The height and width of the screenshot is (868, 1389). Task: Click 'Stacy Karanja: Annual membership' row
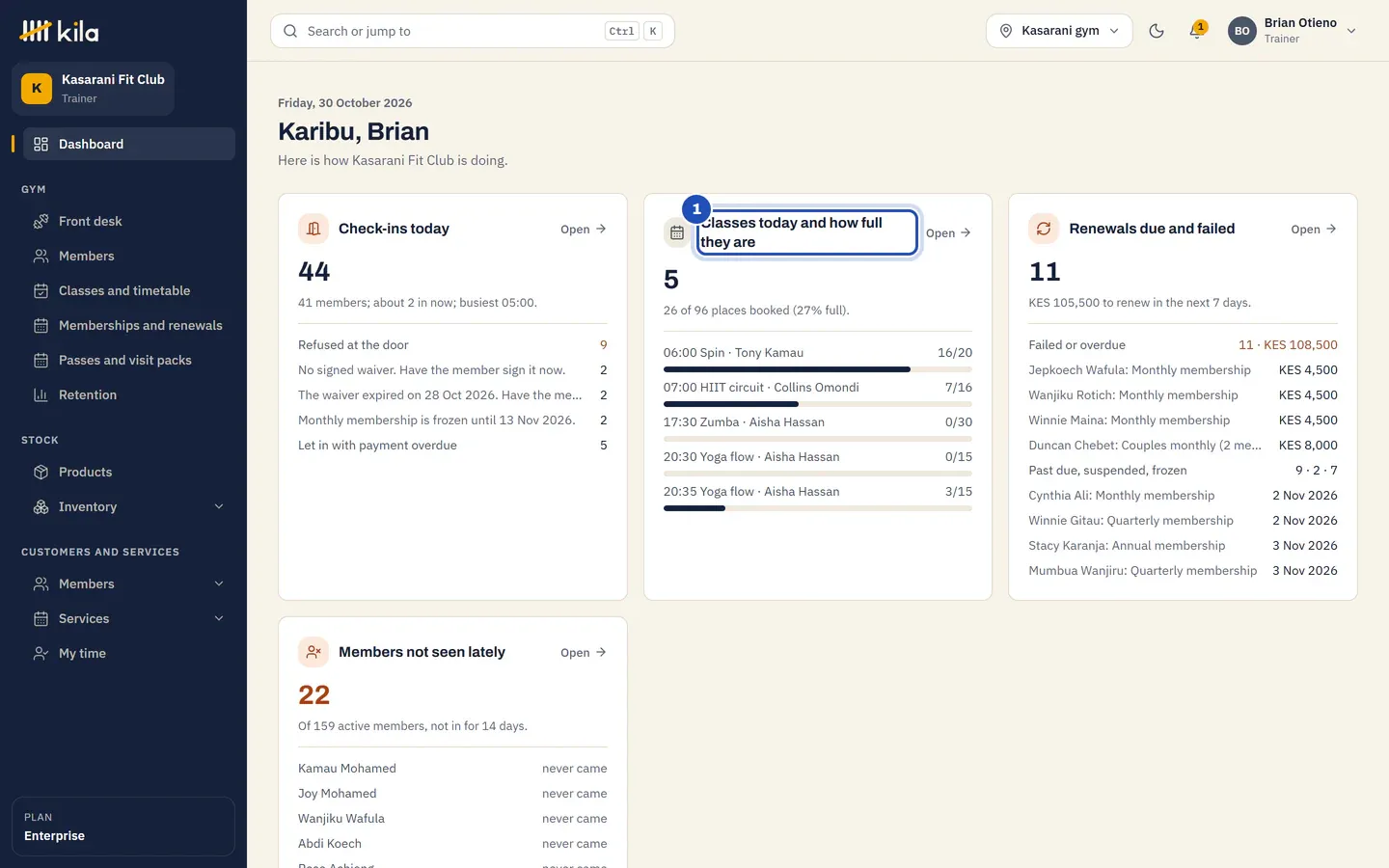click(x=1183, y=545)
